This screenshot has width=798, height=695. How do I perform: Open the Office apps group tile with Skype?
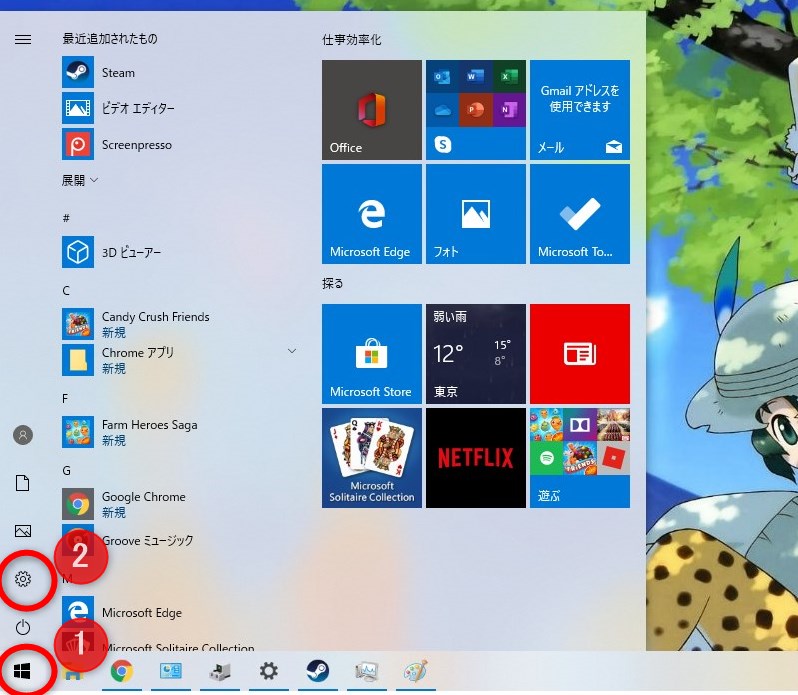point(476,110)
